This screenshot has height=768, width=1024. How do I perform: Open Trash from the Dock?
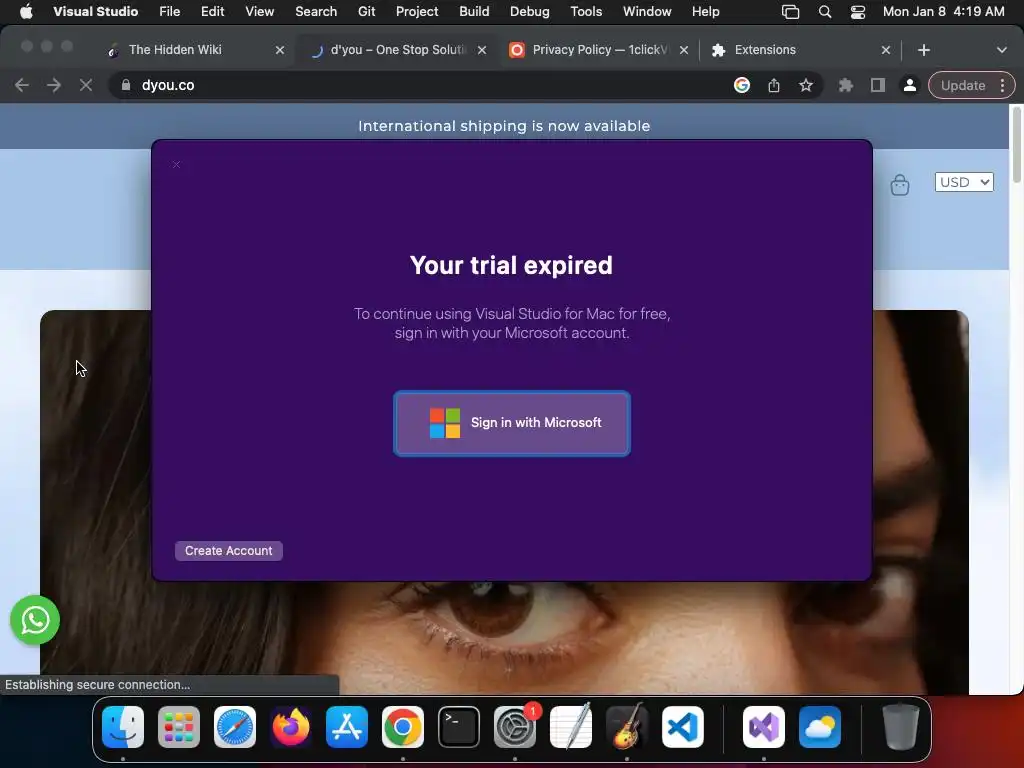coord(901,727)
